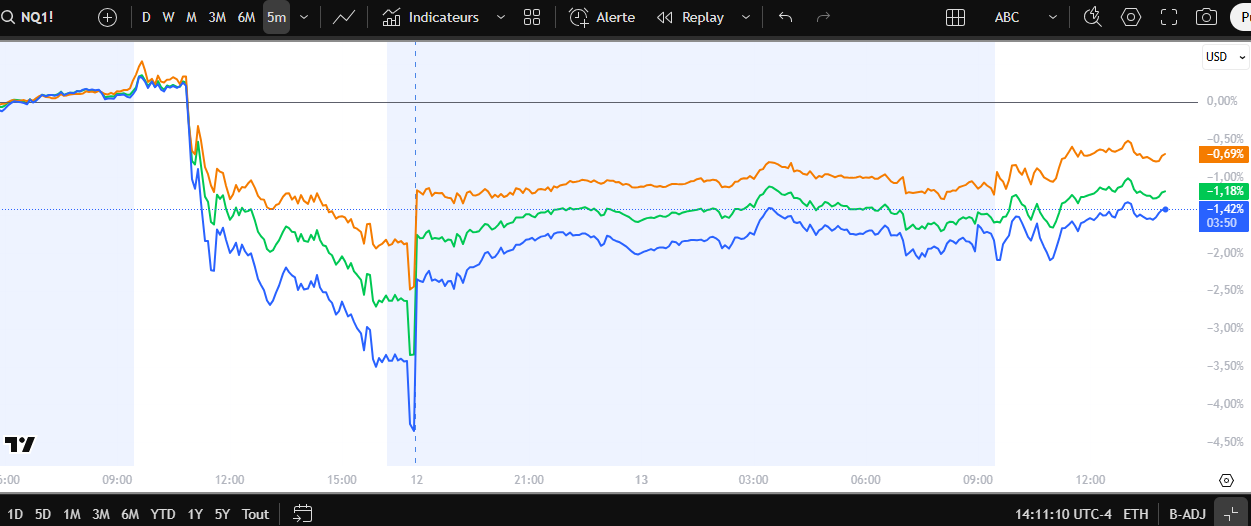The height and width of the screenshot is (526, 1251).
Task: Toggle the ETH session setting
Action: [x=1136, y=514]
